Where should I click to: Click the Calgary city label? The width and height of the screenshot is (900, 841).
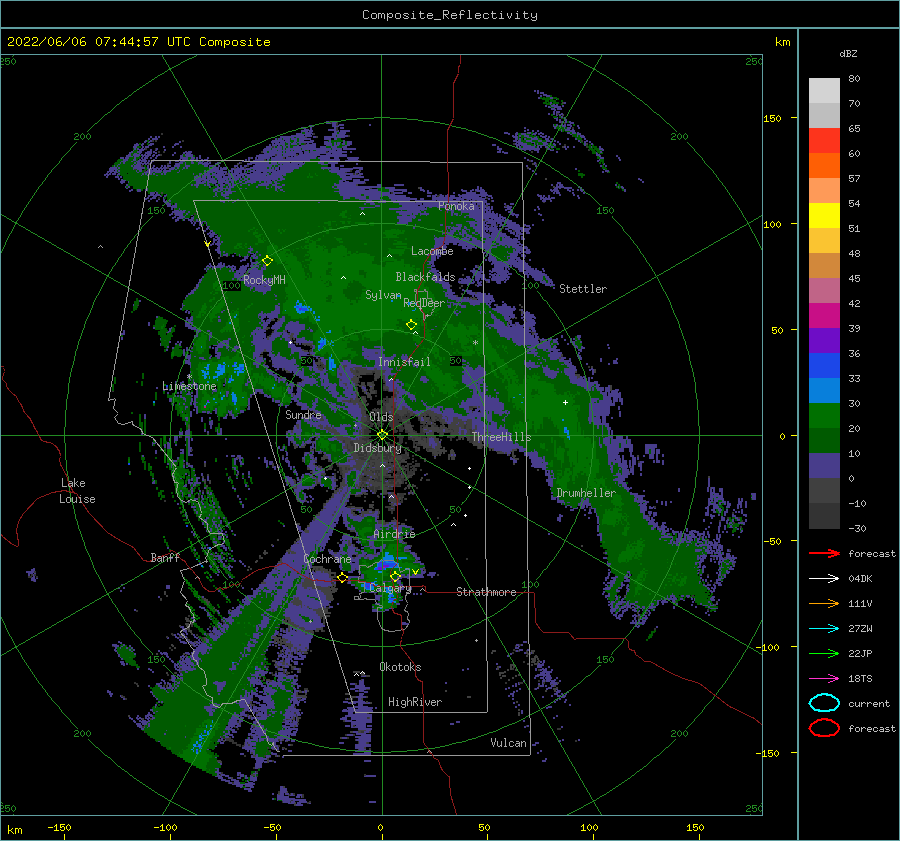(x=390, y=588)
